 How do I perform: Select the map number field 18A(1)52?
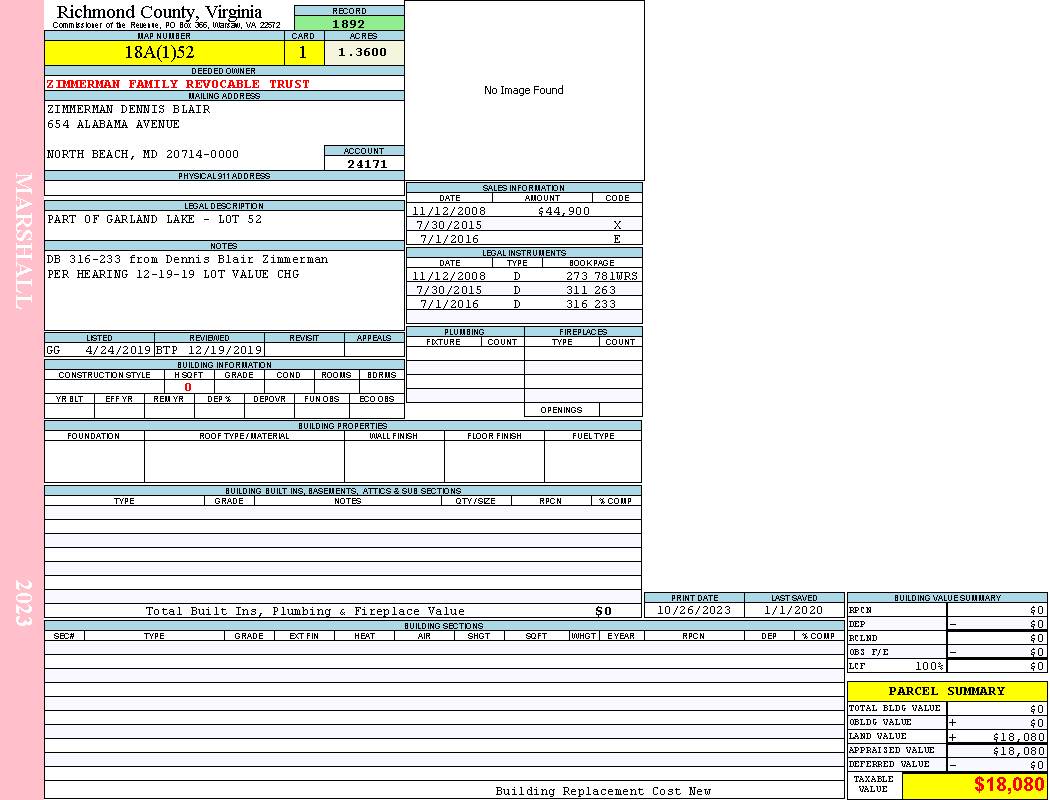pyautogui.click(x=164, y=53)
